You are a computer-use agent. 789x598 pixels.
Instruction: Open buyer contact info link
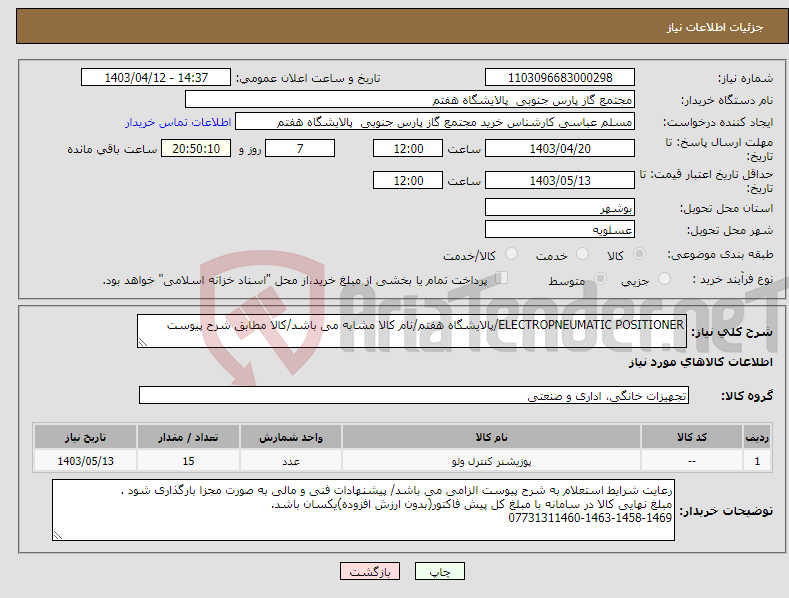178,122
